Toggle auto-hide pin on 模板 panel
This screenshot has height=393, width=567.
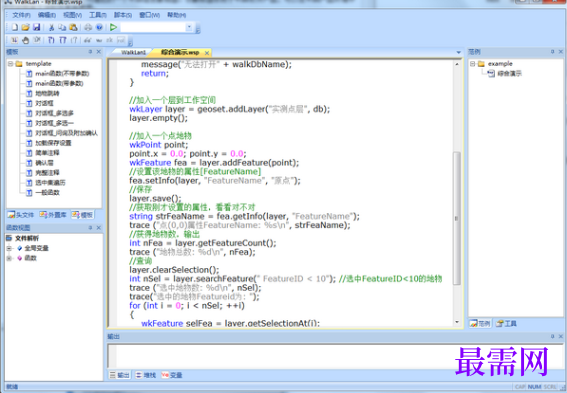[90, 52]
